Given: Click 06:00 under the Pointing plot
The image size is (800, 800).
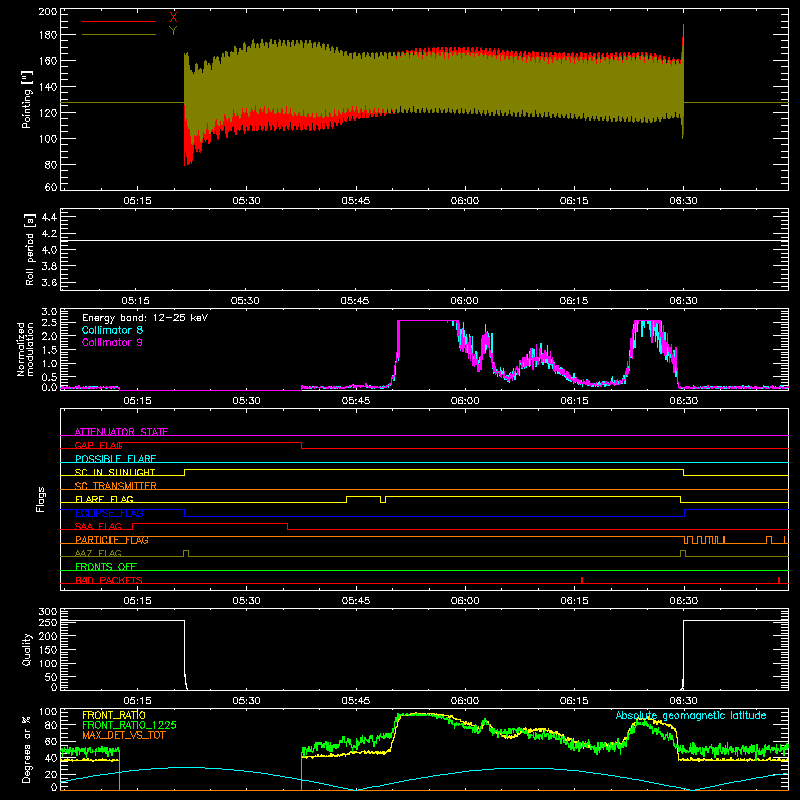Looking at the screenshot, I should [465, 201].
